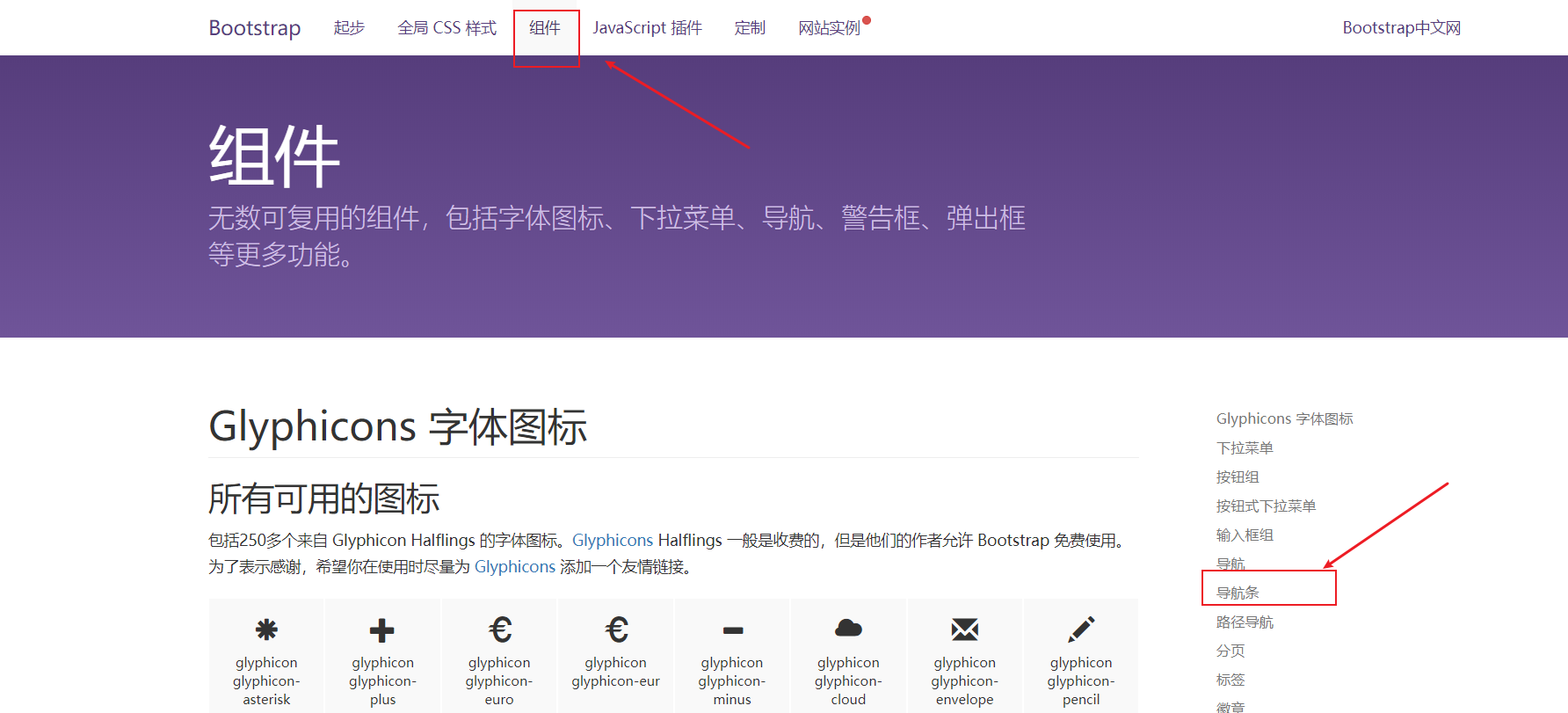Click the glyphicon glyphicon-eur label text
The height and width of the screenshot is (713, 1568).
[615, 672]
